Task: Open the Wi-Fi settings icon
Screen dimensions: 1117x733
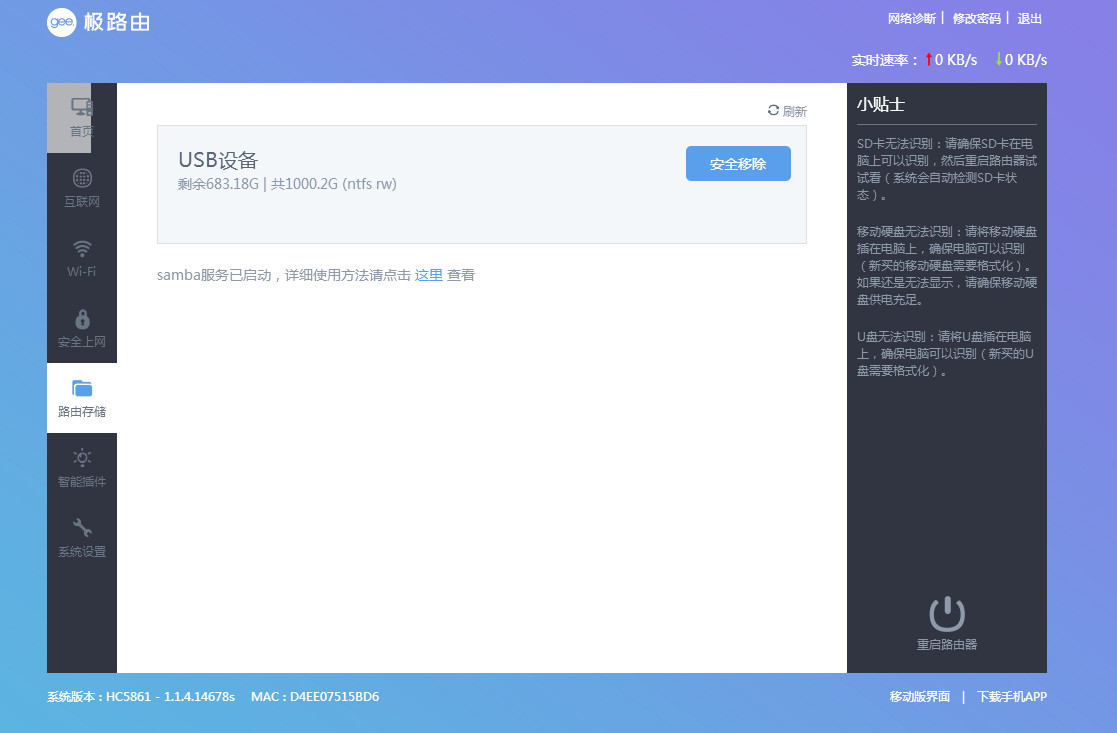Action: click(x=82, y=248)
